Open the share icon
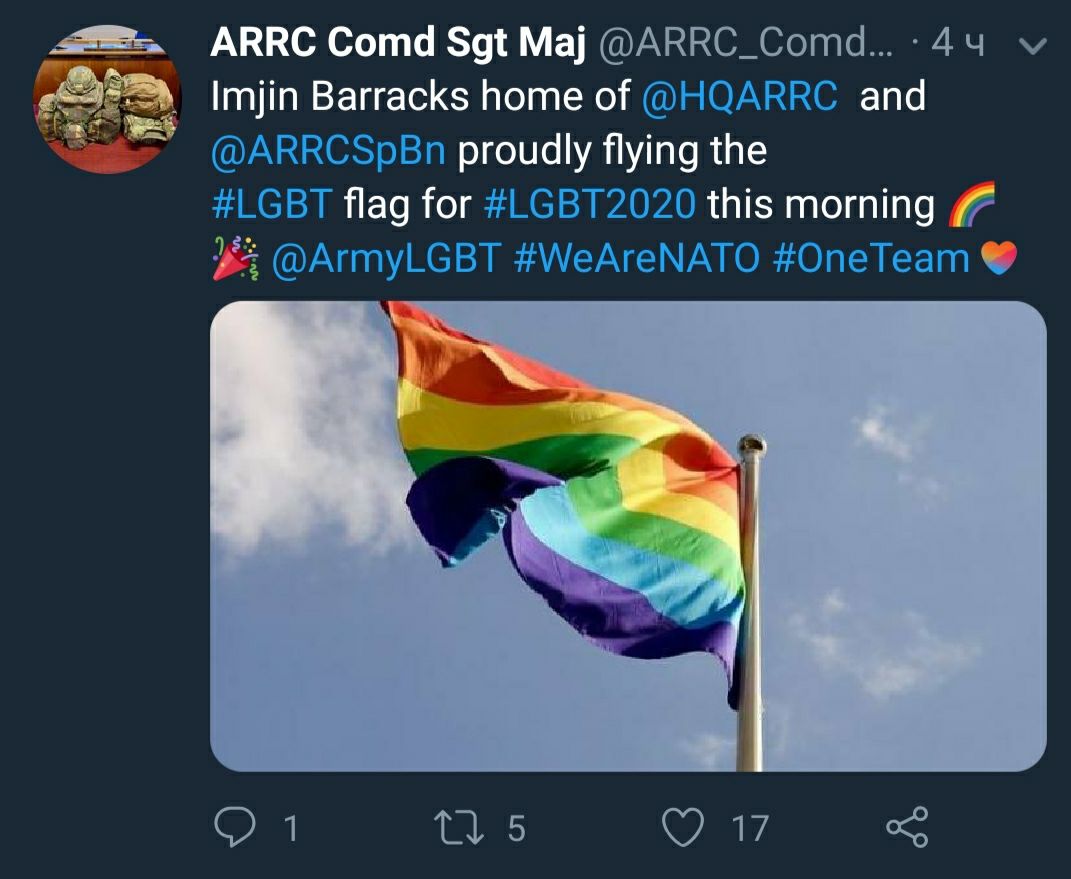1071x879 pixels. [907, 827]
